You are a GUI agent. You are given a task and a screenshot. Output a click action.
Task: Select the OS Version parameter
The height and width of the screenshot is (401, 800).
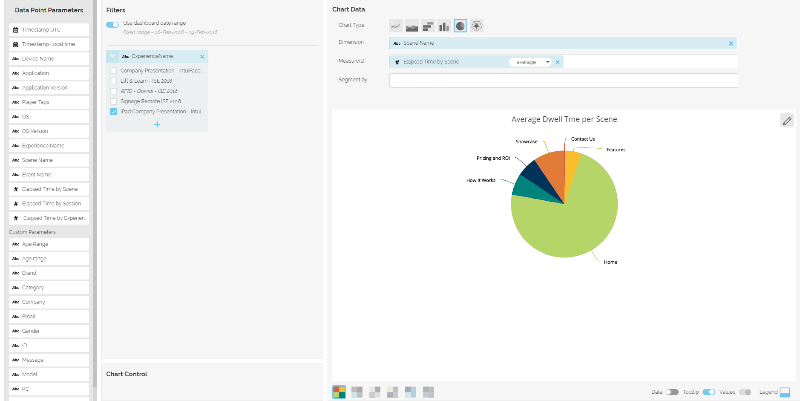(x=49, y=131)
